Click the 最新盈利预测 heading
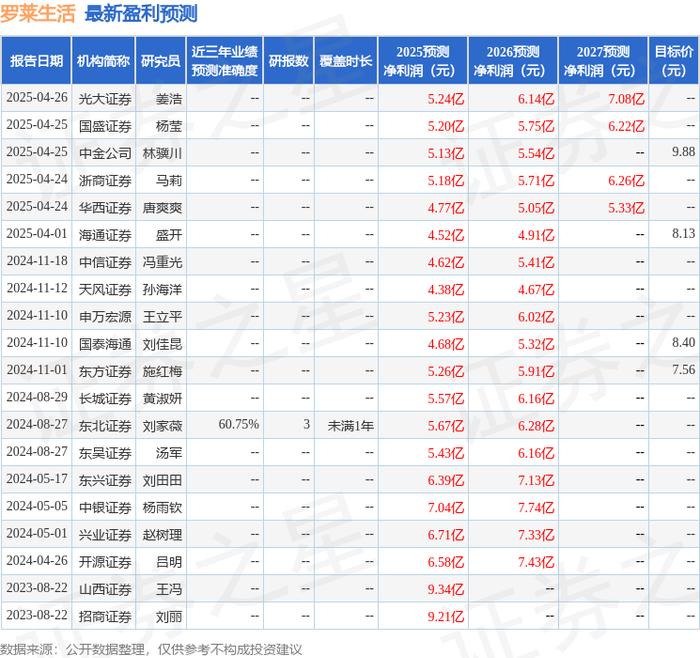Screen dimensions: 700x658 click(141, 13)
